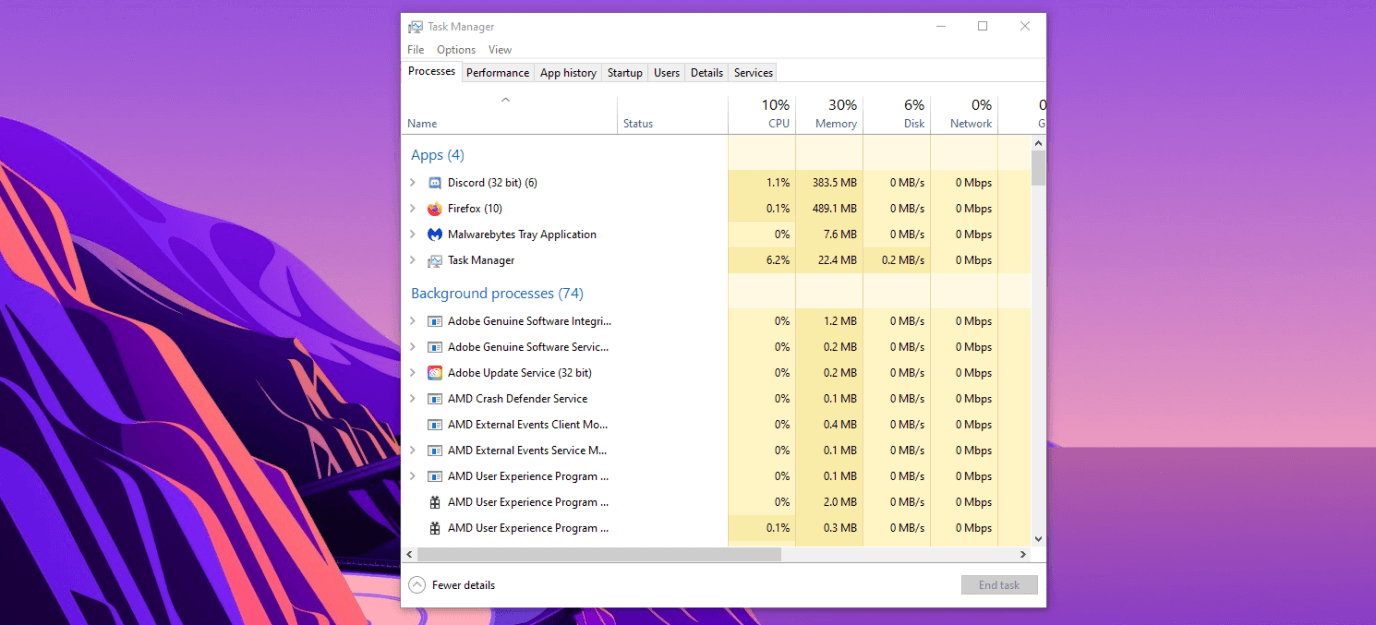Switch to the Performance tab
This screenshot has height=625, width=1376.
(497, 72)
